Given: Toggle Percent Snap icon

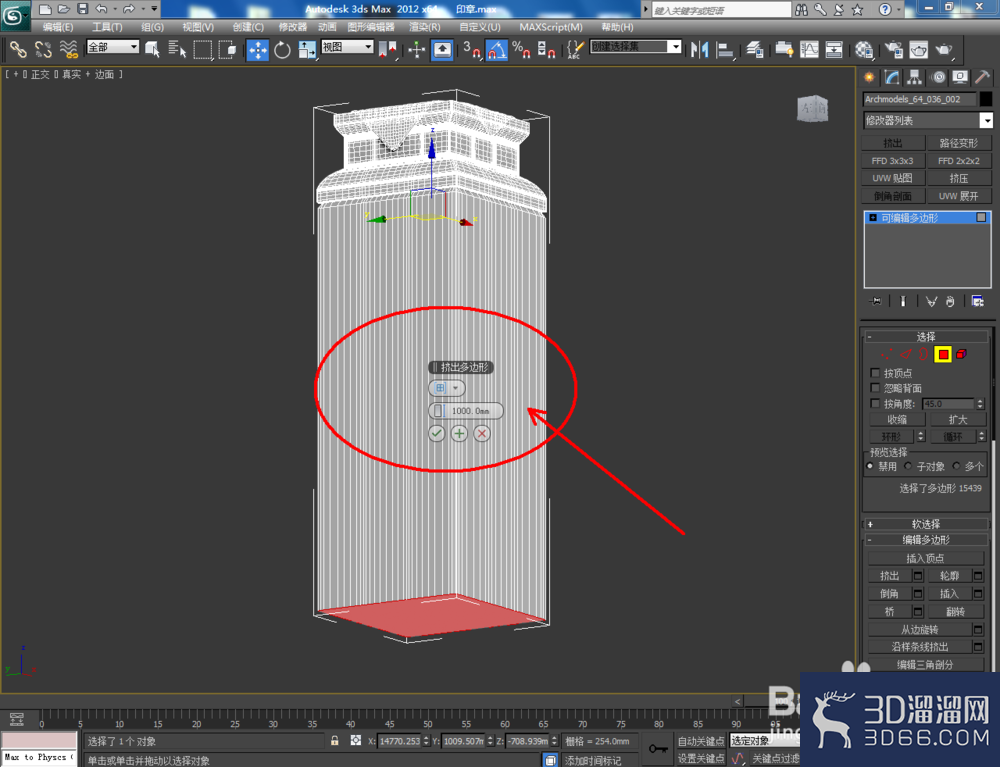Looking at the screenshot, I should pyautogui.click(x=521, y=49).
